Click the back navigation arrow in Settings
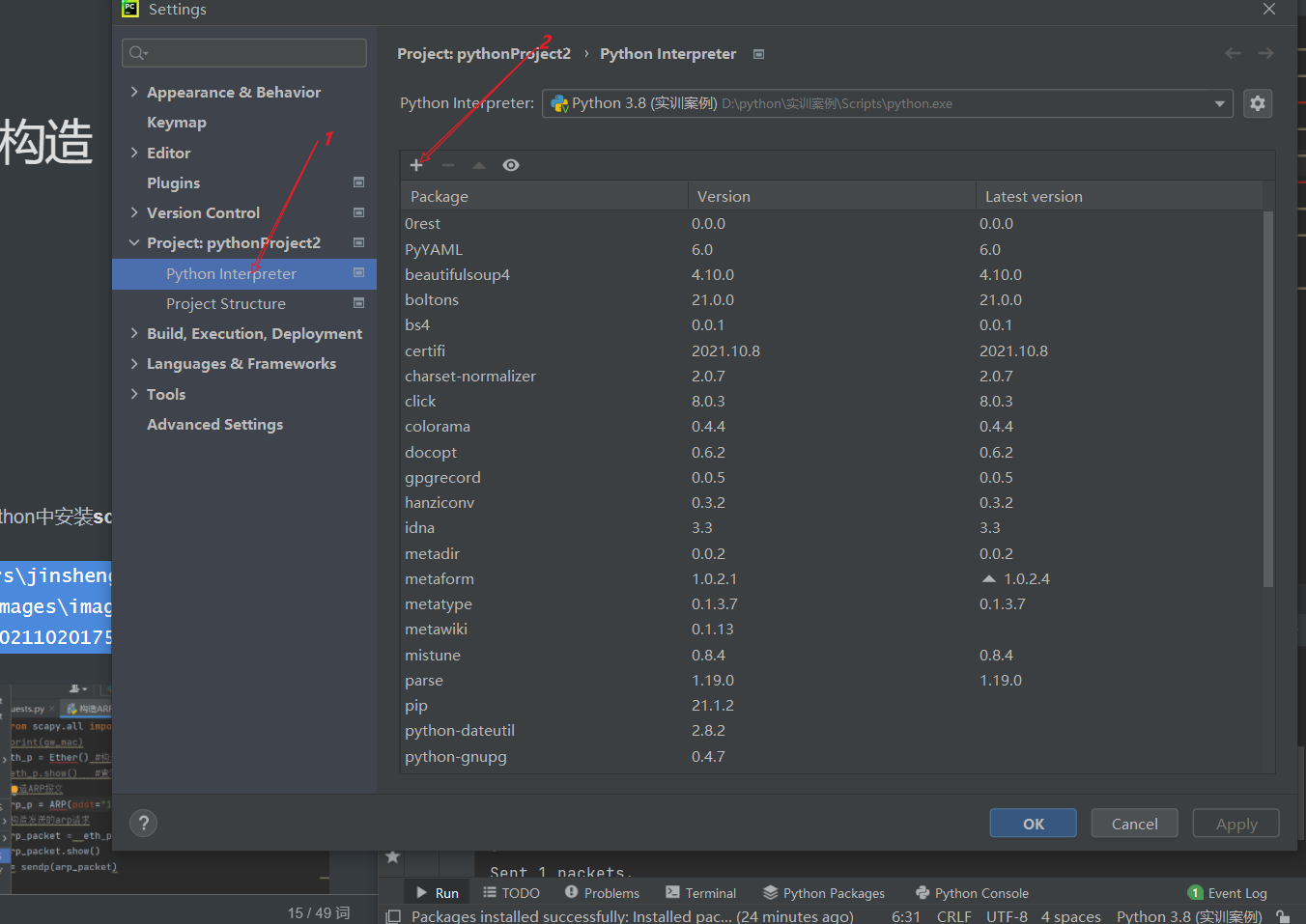 (x=1233, y=53)
